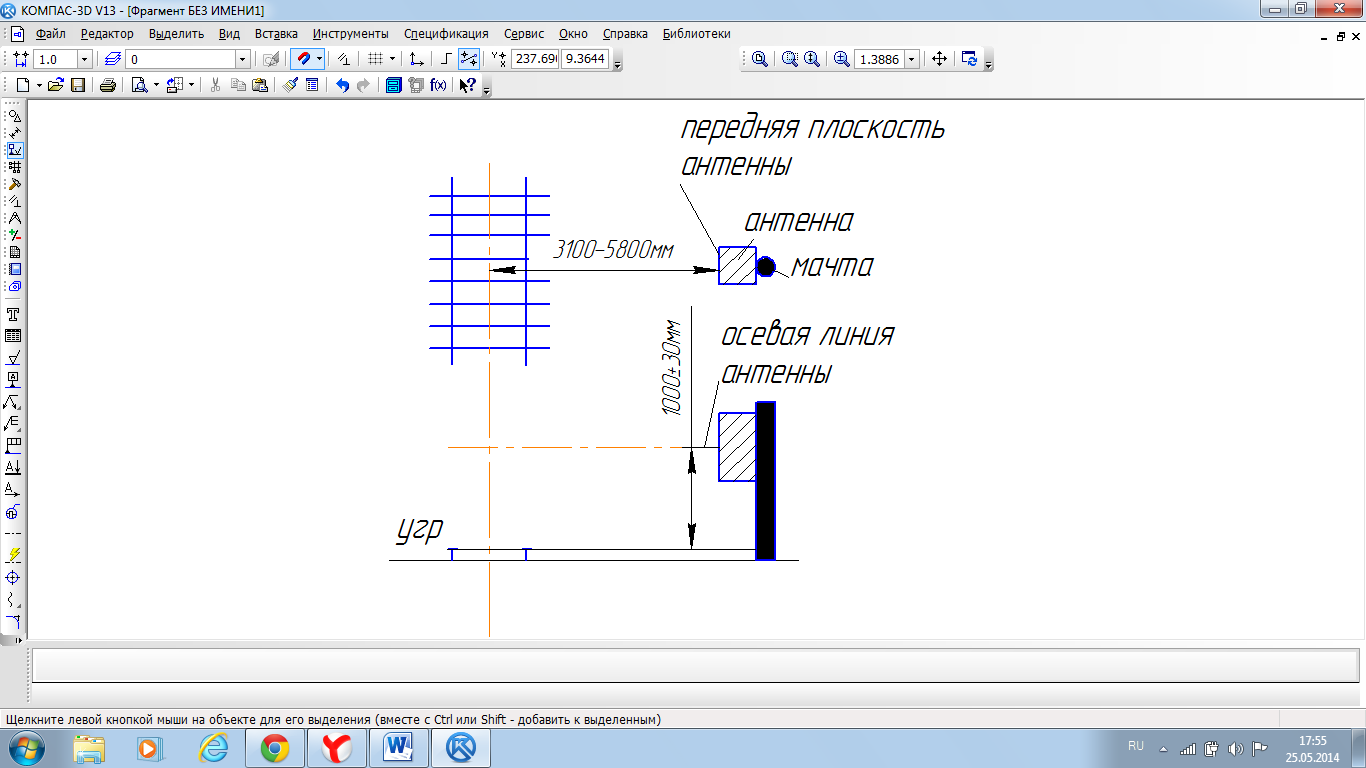Click the Refresh view icon

tap(969, 59)
